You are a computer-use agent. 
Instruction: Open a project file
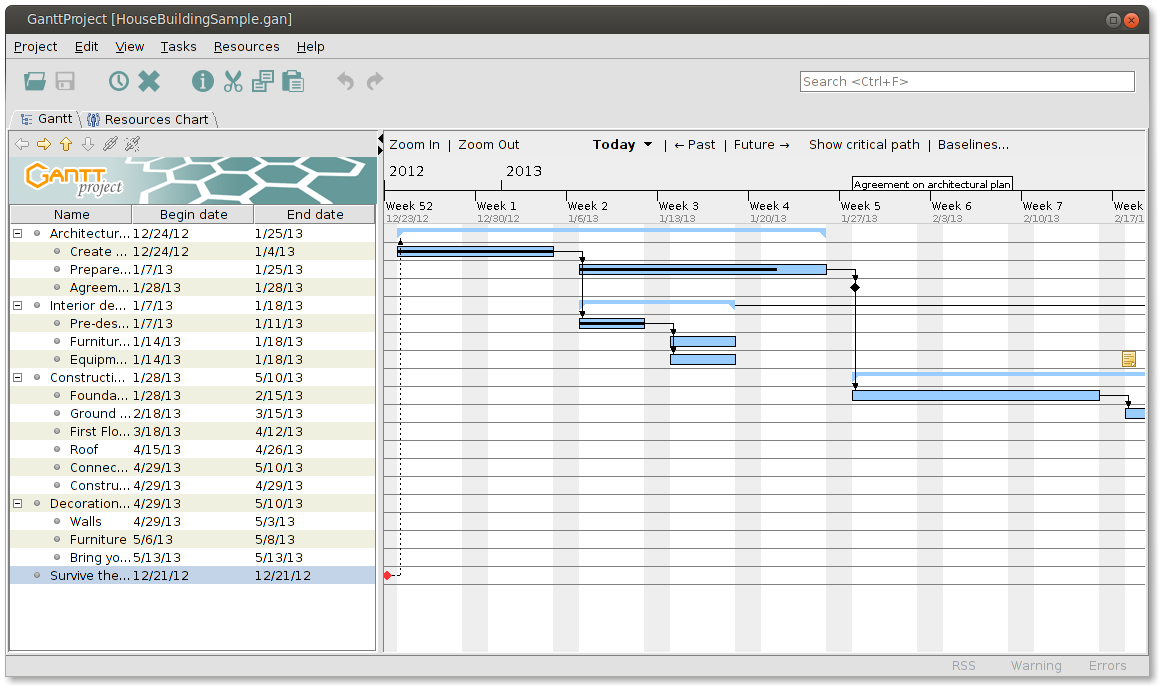34,81
